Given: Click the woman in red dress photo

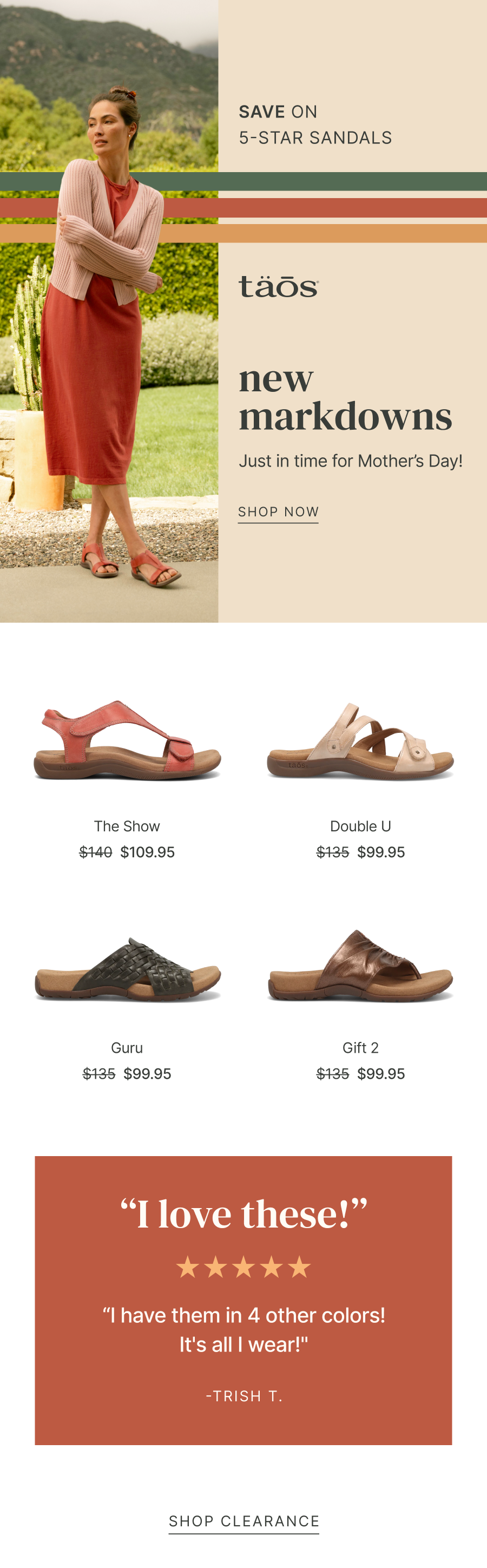Looking at the screenshot, I should [109, 311].
